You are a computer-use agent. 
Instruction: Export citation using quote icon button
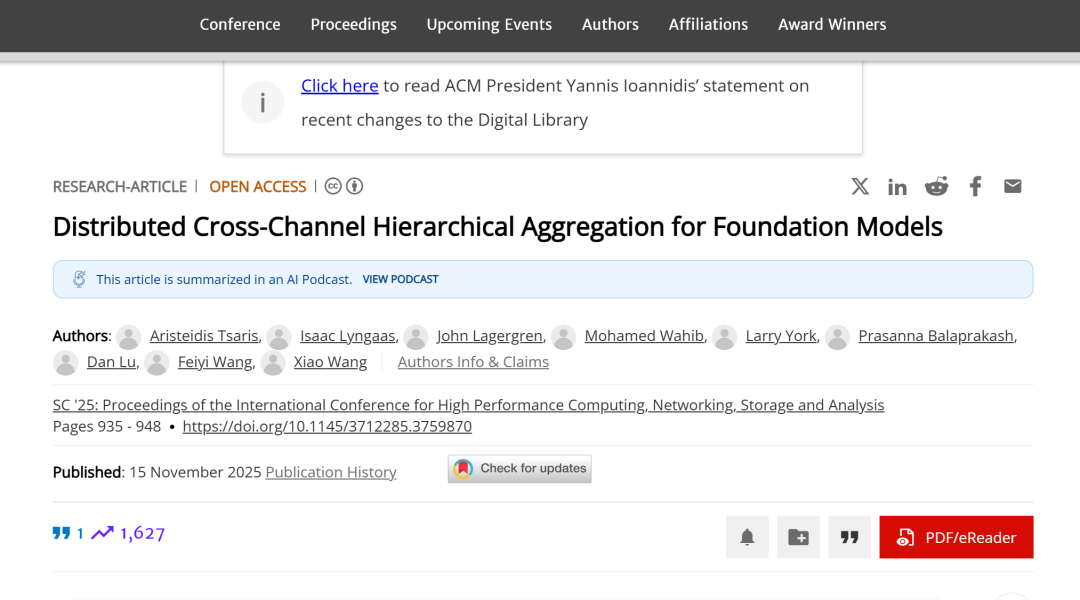pos(849,537)
